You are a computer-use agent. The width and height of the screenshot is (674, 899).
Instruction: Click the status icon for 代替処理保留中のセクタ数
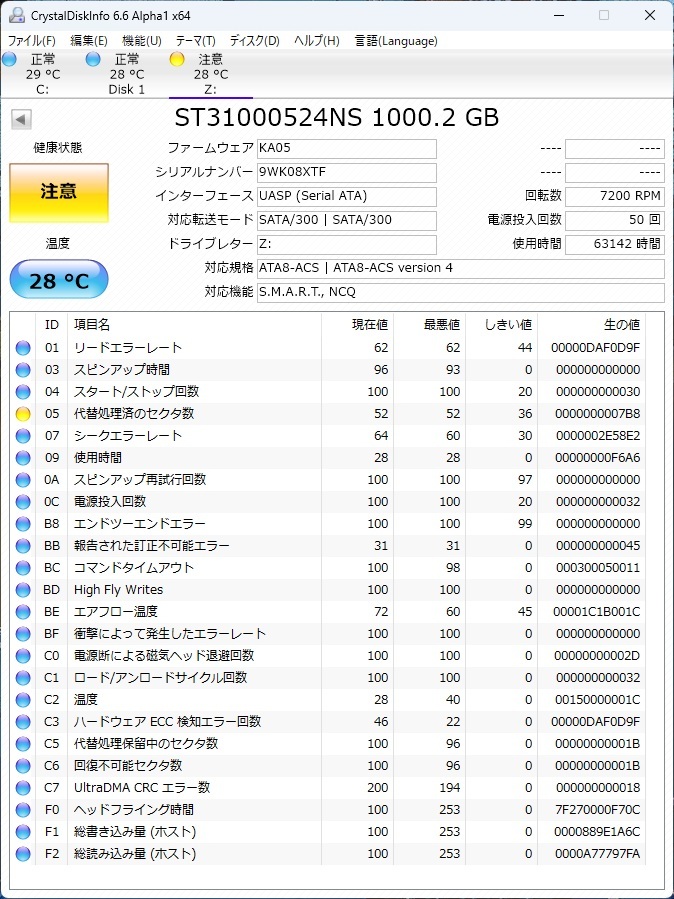23,744
